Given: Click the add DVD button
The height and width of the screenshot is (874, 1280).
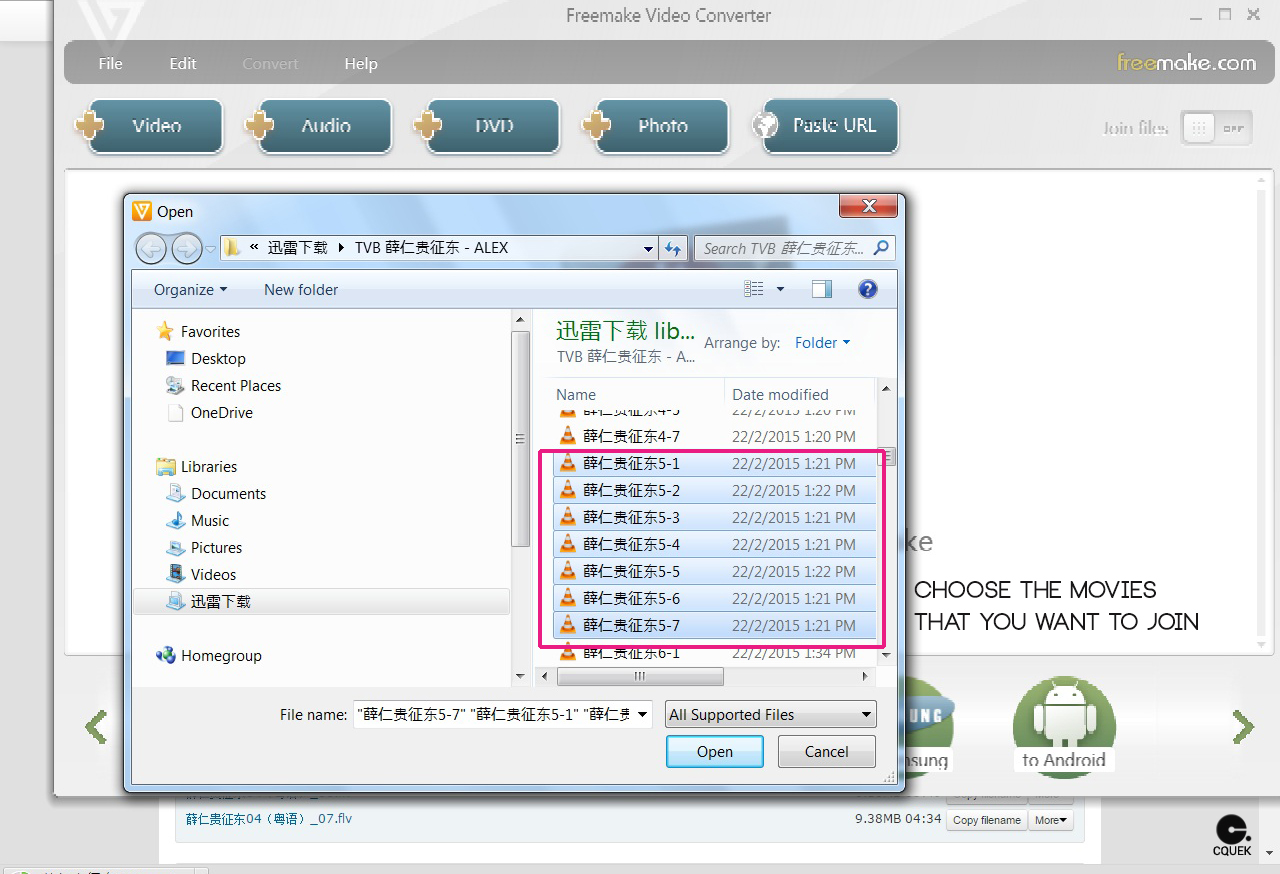Looking at the screenshot, I should pos(488,126).
